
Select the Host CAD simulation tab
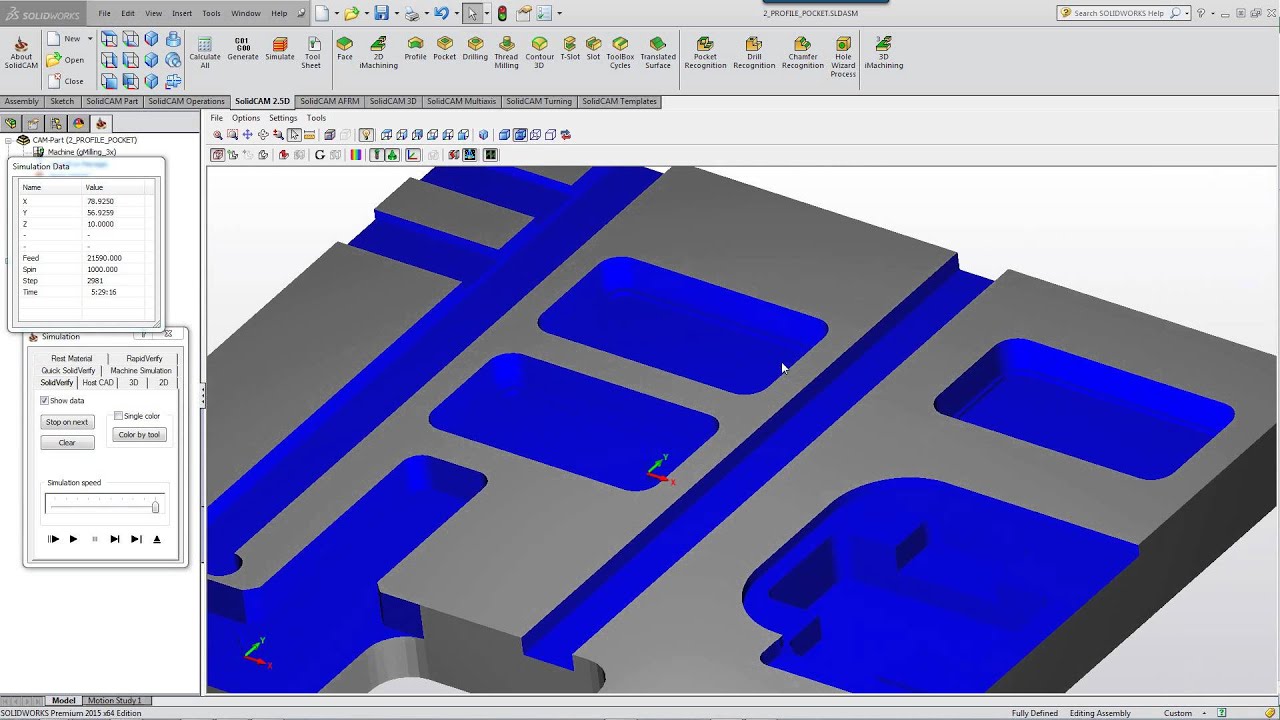[x=98, y=382]
